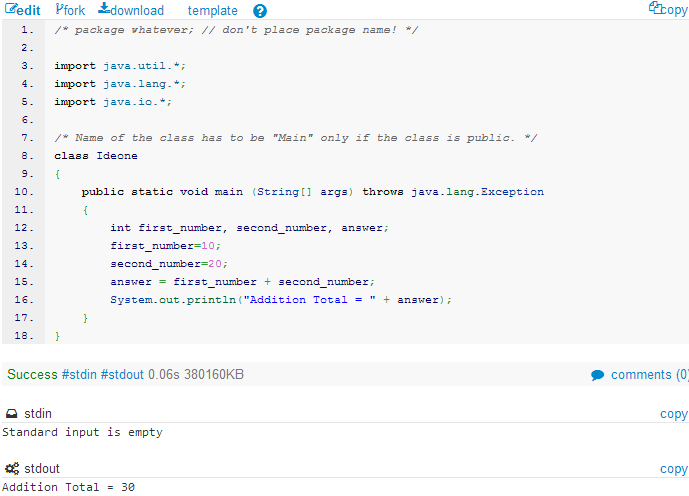
Task: Click the fork link
Action: point(70,10)
